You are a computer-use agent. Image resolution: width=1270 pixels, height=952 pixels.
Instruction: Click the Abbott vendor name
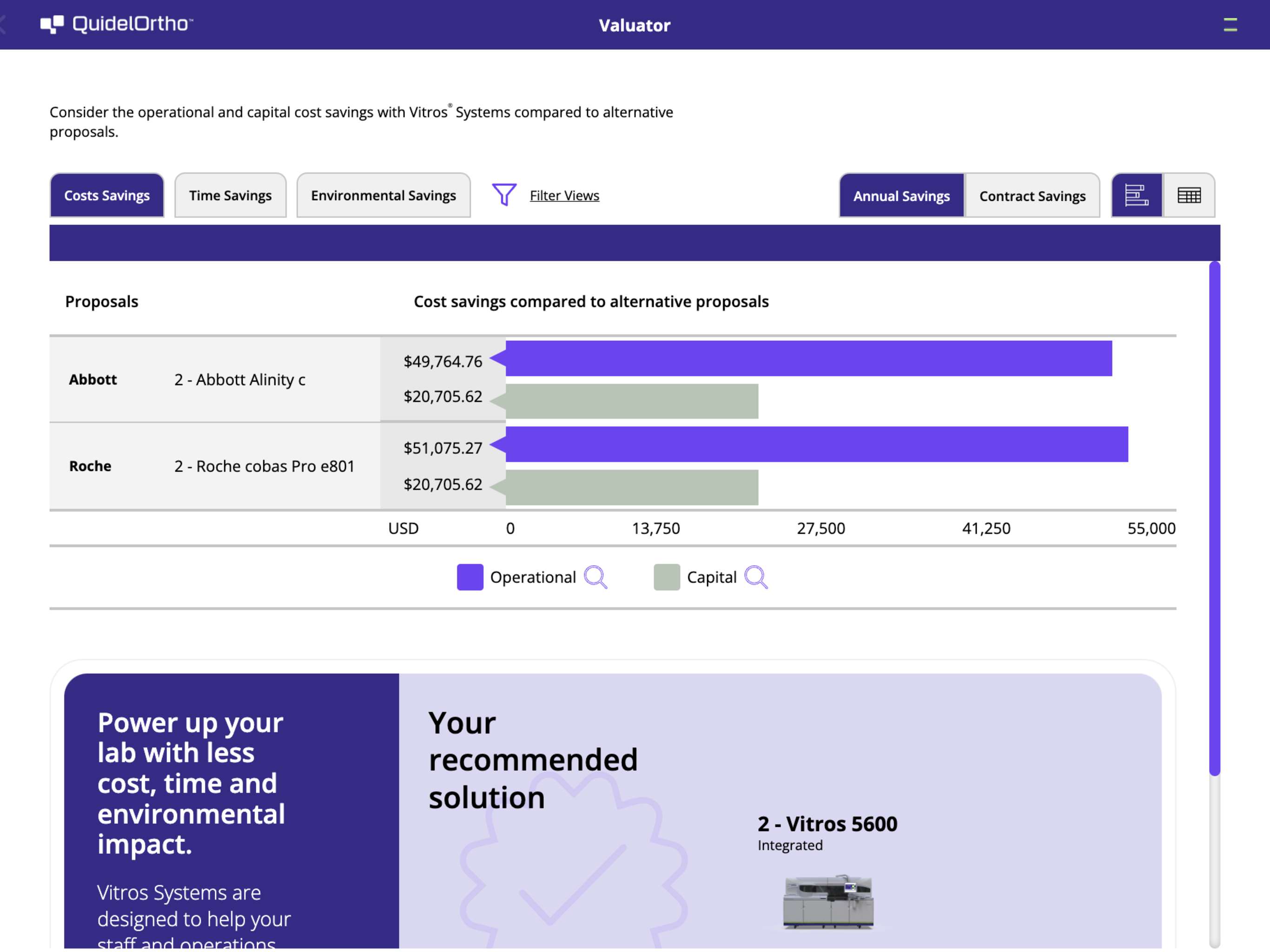tap(93, 379)
